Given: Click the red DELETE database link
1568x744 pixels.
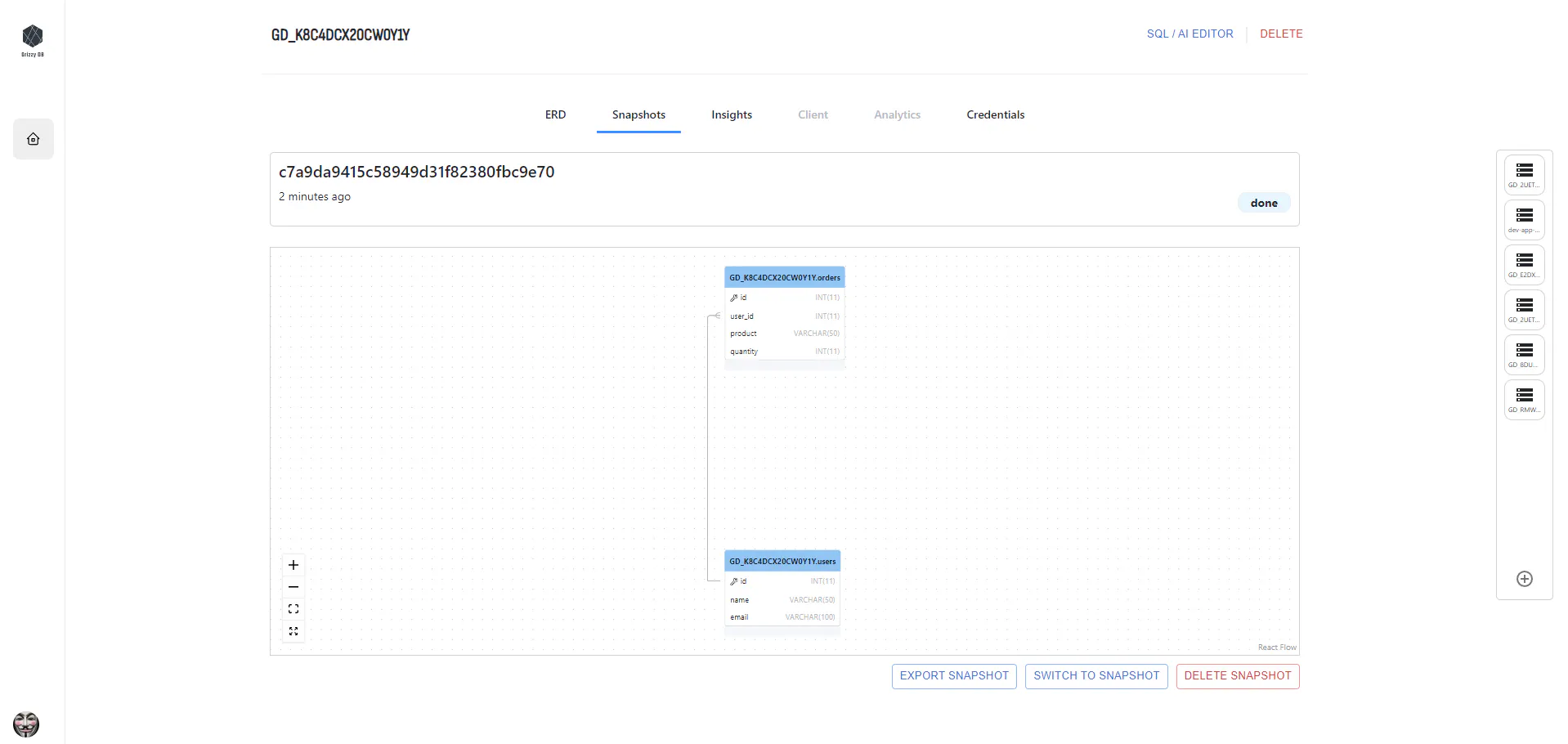Looking at the screenshot, I should click(1281, 34).
